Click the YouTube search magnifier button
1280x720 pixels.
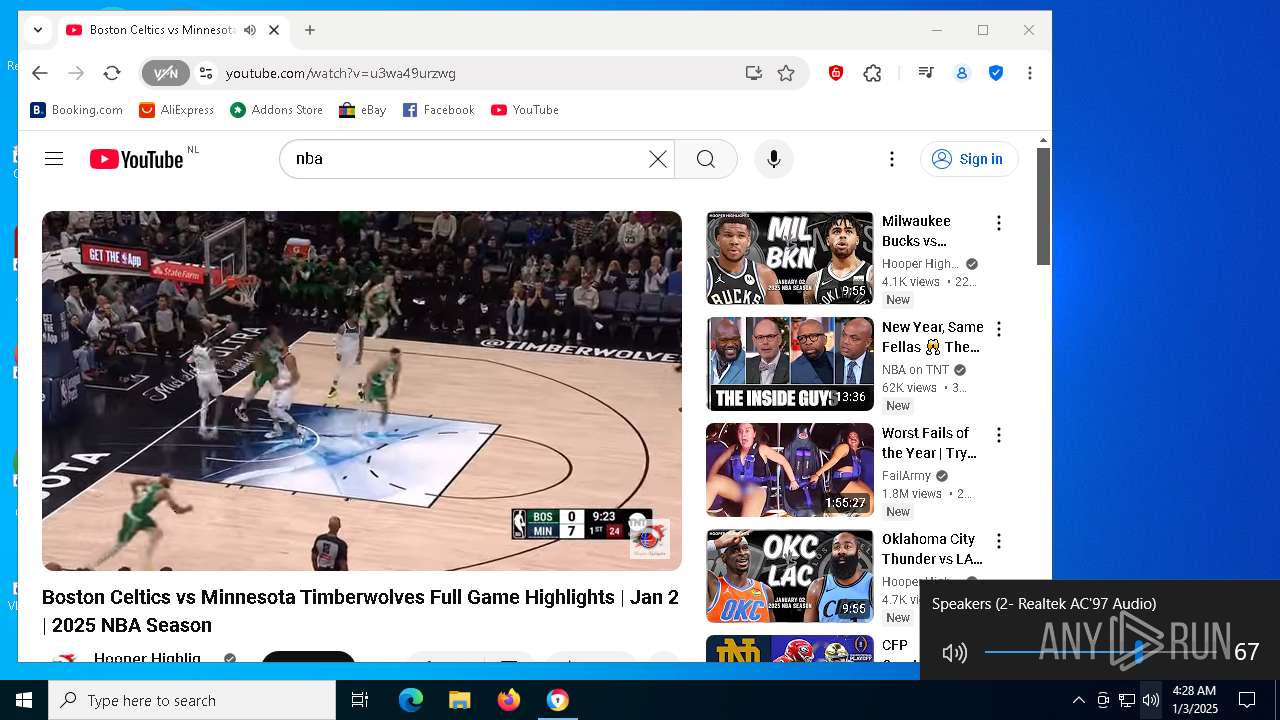706,159
